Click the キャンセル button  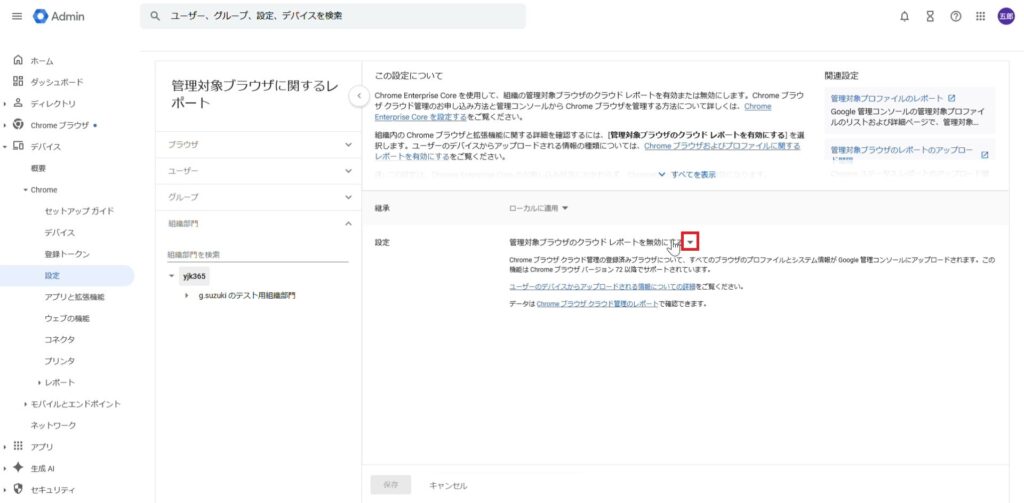tap(448, 485)
